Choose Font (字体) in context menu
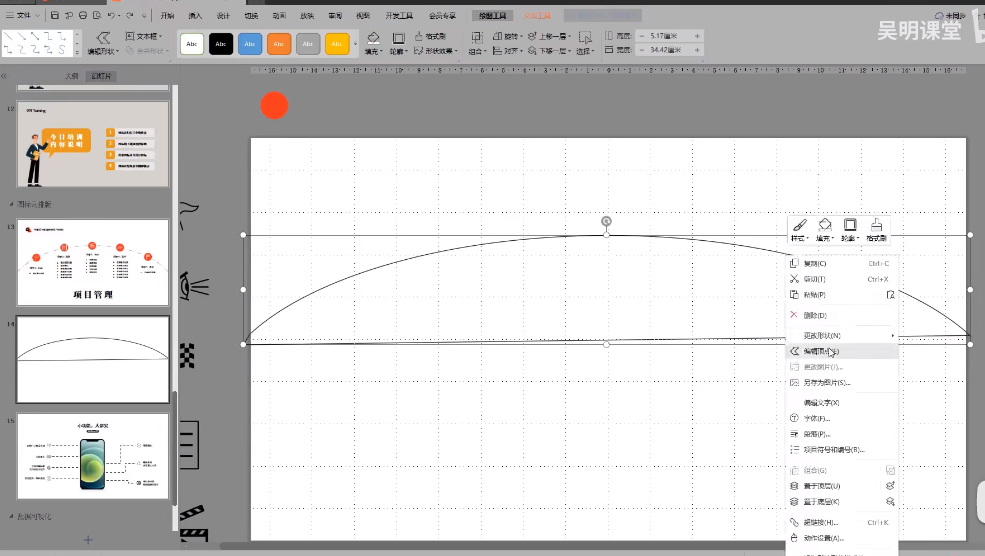 [842, 418]
